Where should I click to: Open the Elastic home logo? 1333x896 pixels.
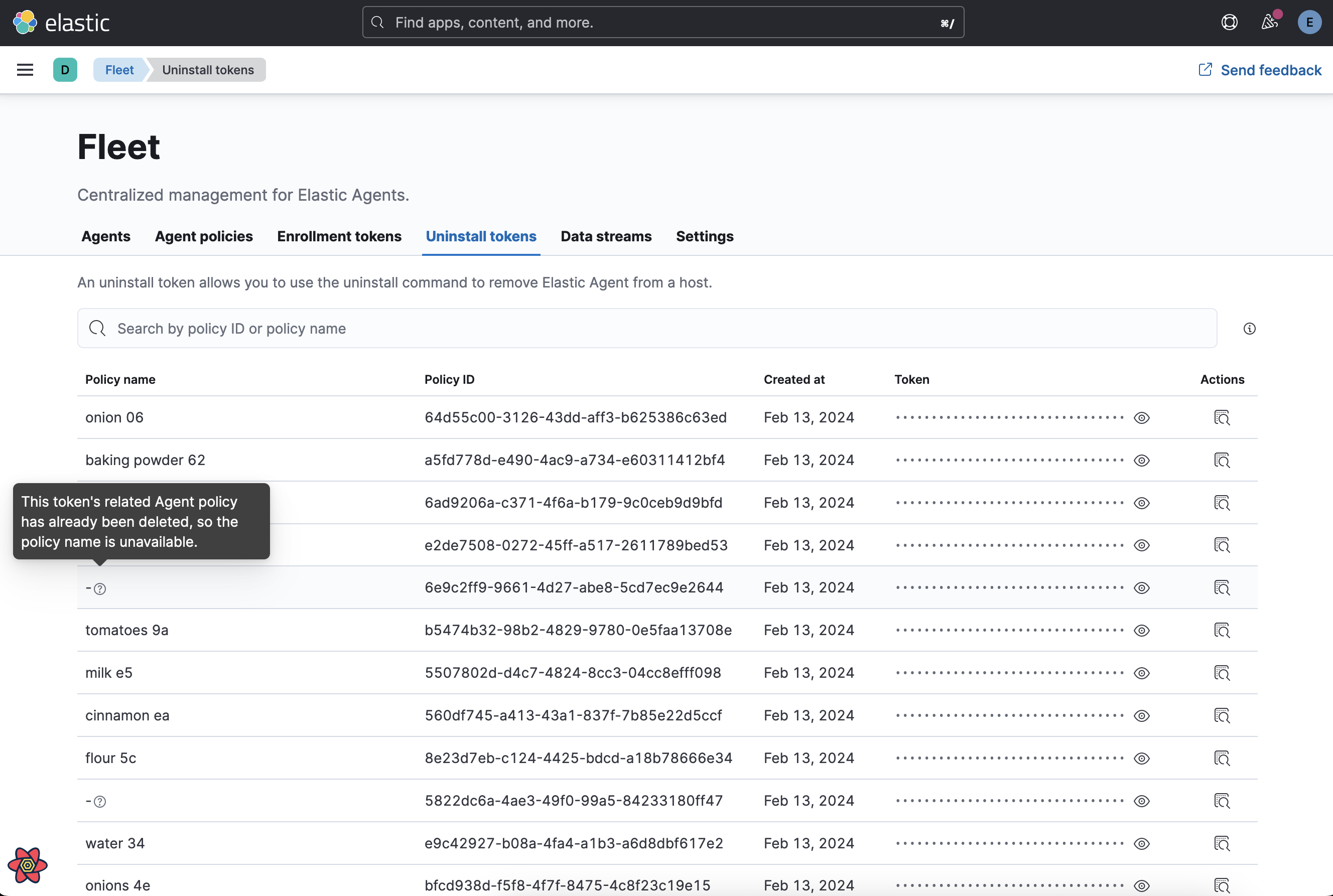tap(61, 23)
